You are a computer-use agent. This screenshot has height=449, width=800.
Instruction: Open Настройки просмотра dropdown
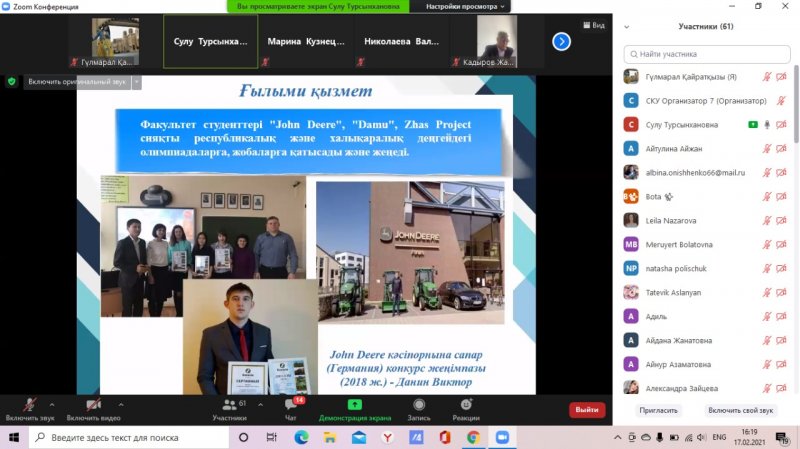point(465,7)
